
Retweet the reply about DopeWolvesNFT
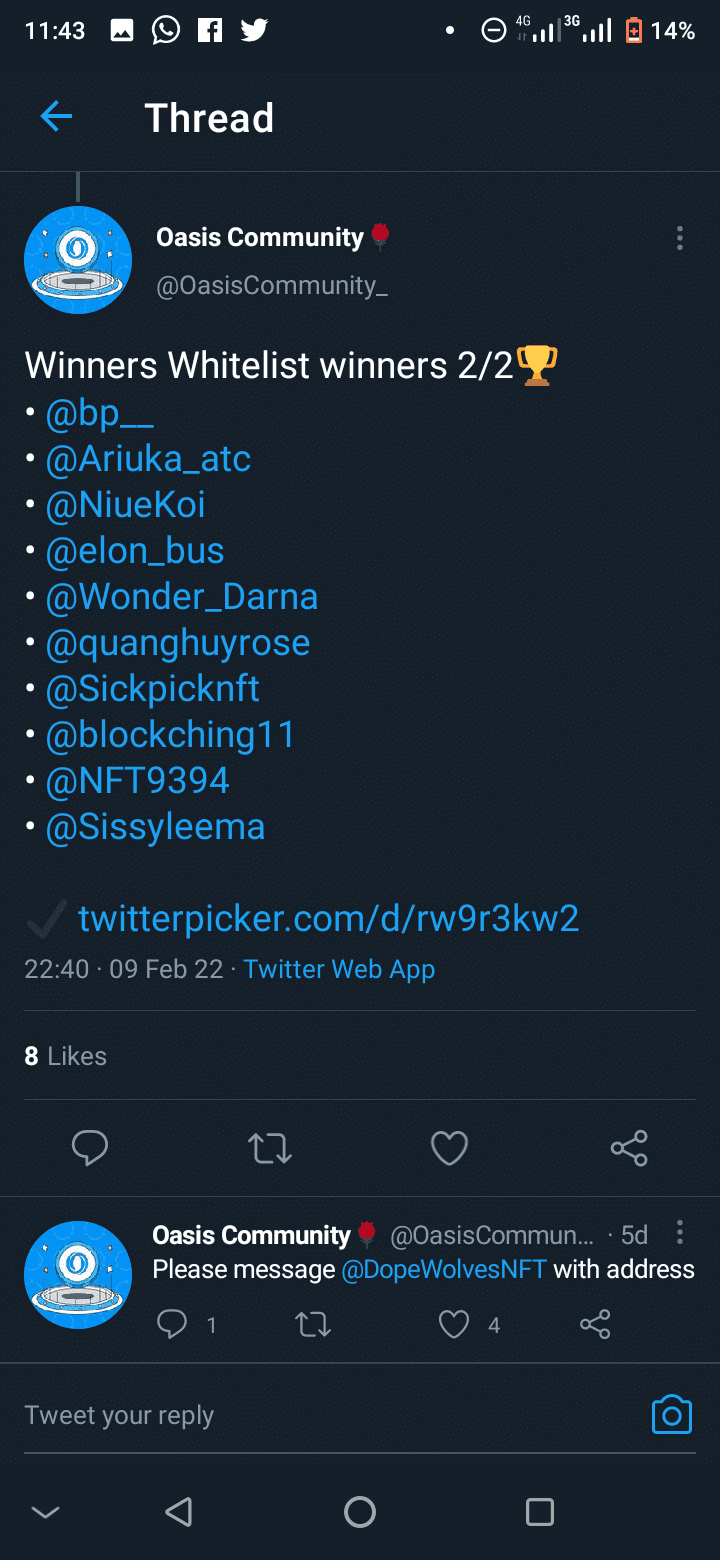tap(313, 1325)
